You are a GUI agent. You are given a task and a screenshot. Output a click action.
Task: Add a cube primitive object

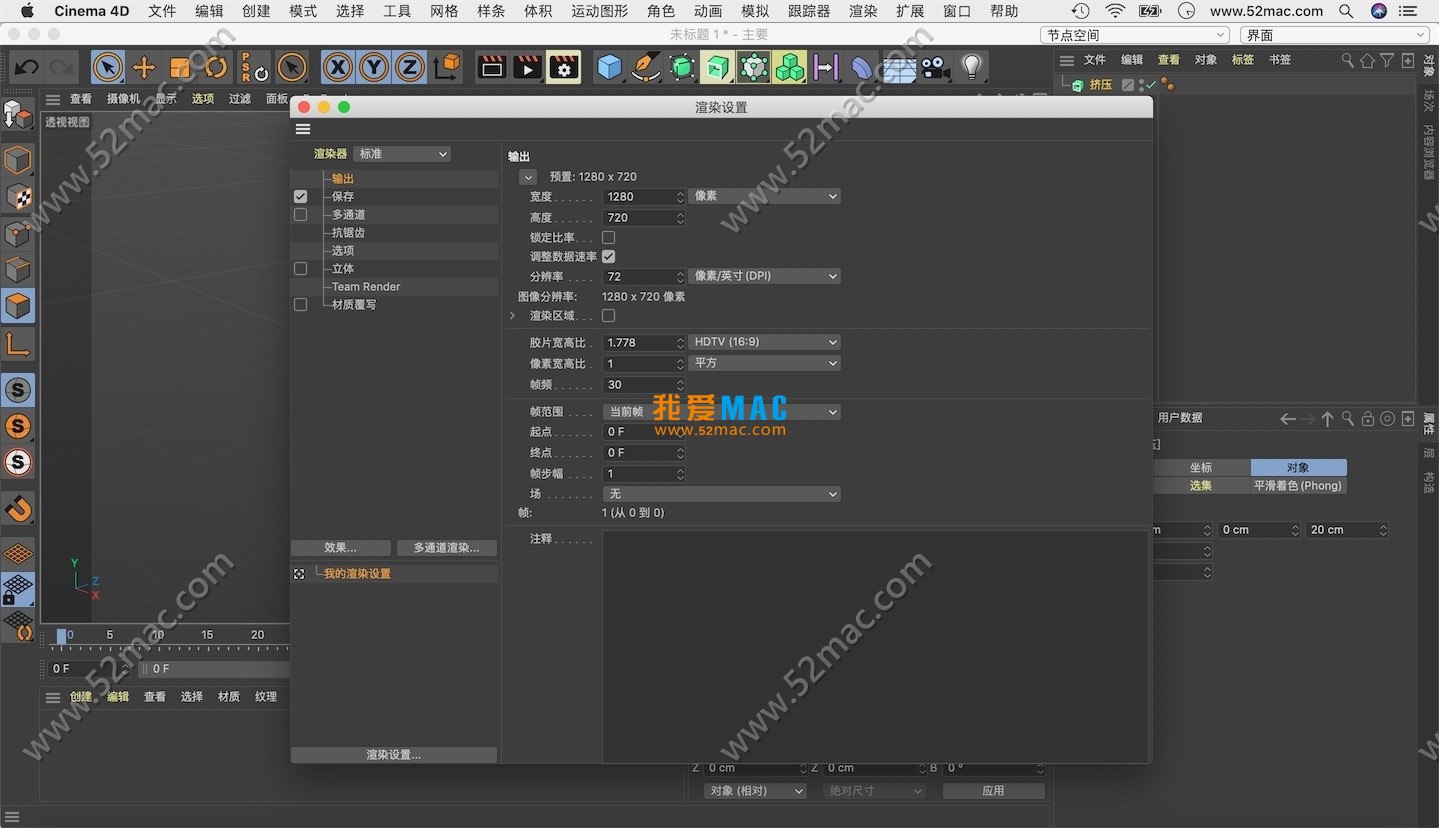[609, 67]
